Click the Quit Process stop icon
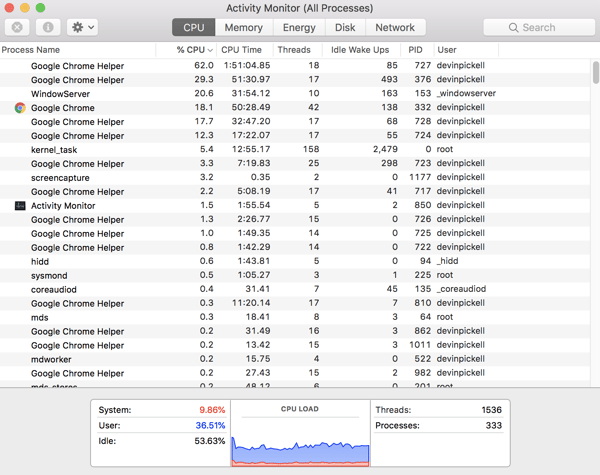Screen dimensions: 600x475 point(17,27)
